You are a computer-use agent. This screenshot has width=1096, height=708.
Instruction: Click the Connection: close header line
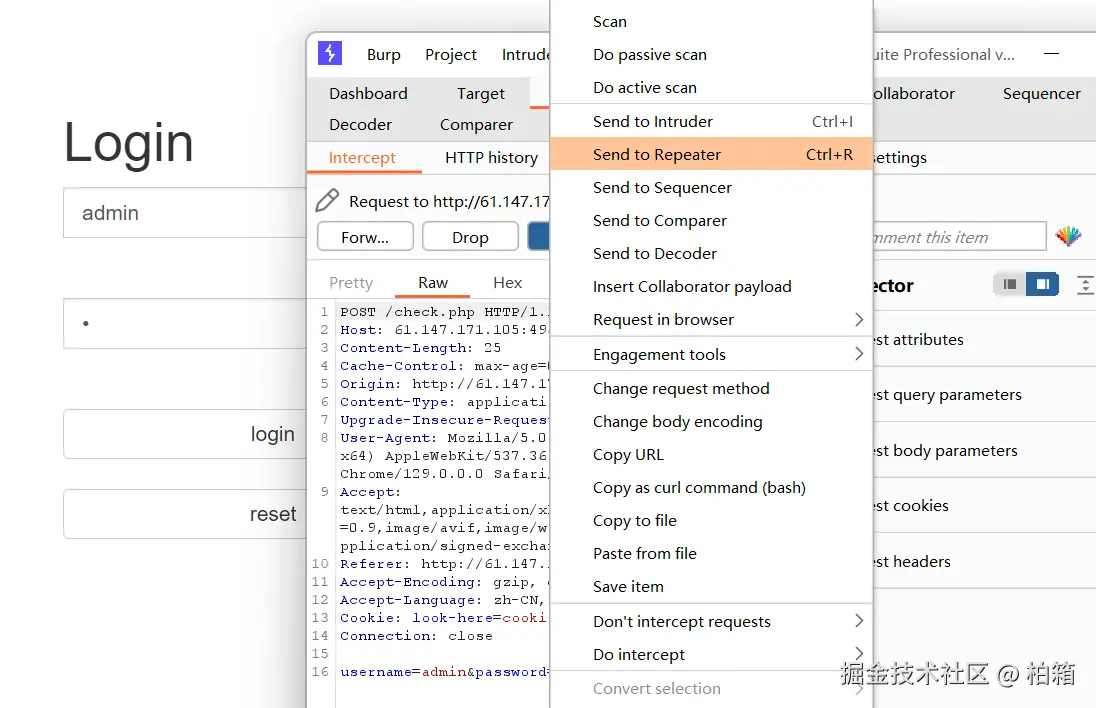point(416,636)
